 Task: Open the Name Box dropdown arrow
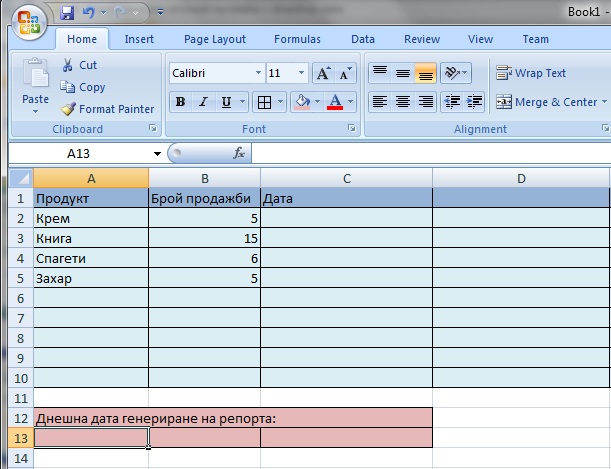157,153
